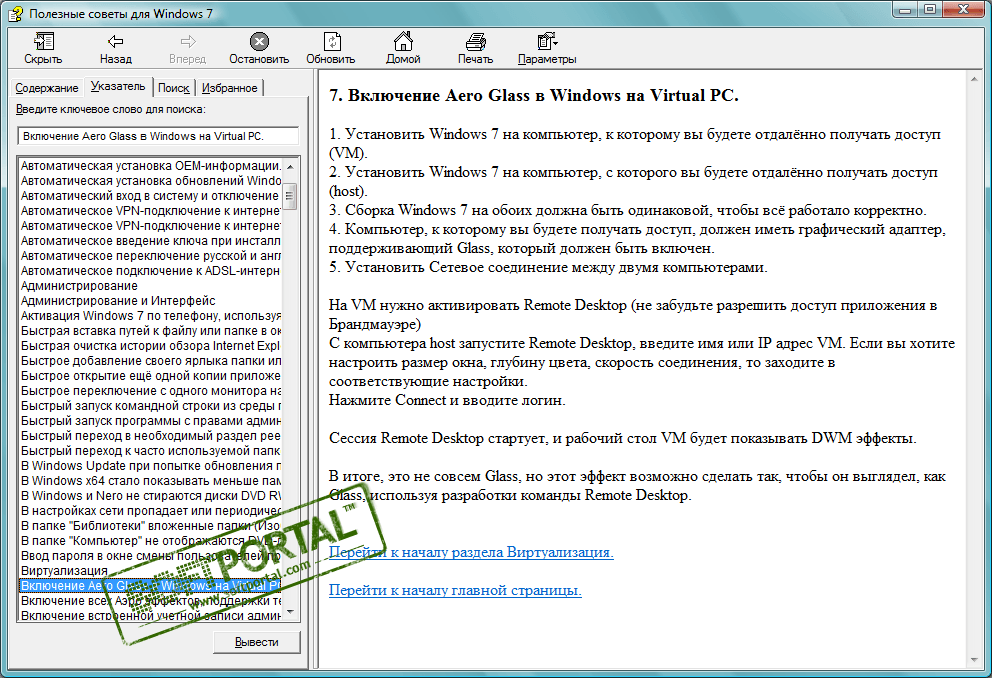This screenshot has width=992, height=678.
Task: Click the Вперед forward arrow
Action: tap(188, 42)
